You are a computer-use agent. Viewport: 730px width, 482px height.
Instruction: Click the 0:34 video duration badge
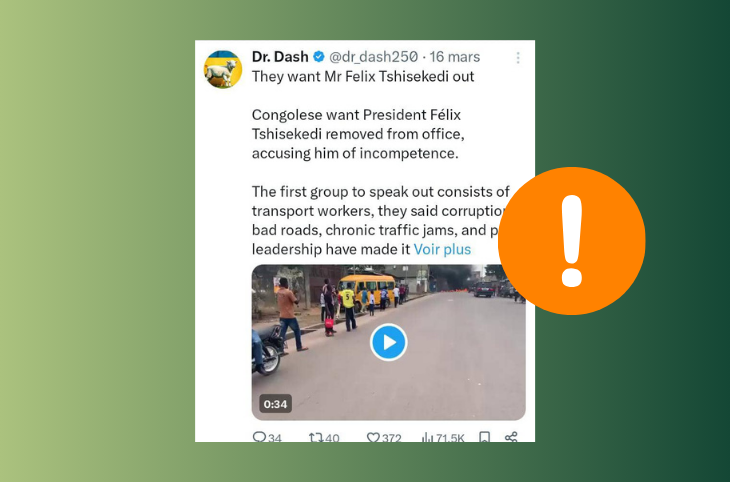(275, 404)
